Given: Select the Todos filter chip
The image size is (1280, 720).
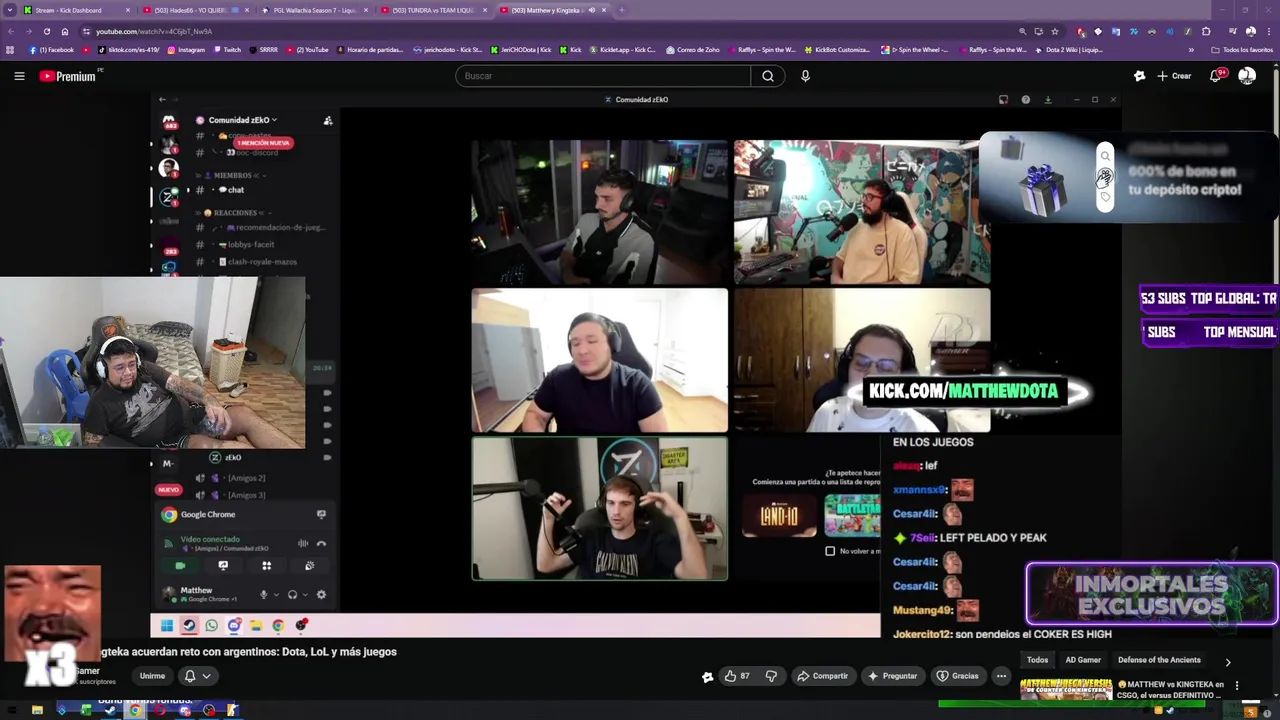Looking at the screenshot, I should [1038, 660].
